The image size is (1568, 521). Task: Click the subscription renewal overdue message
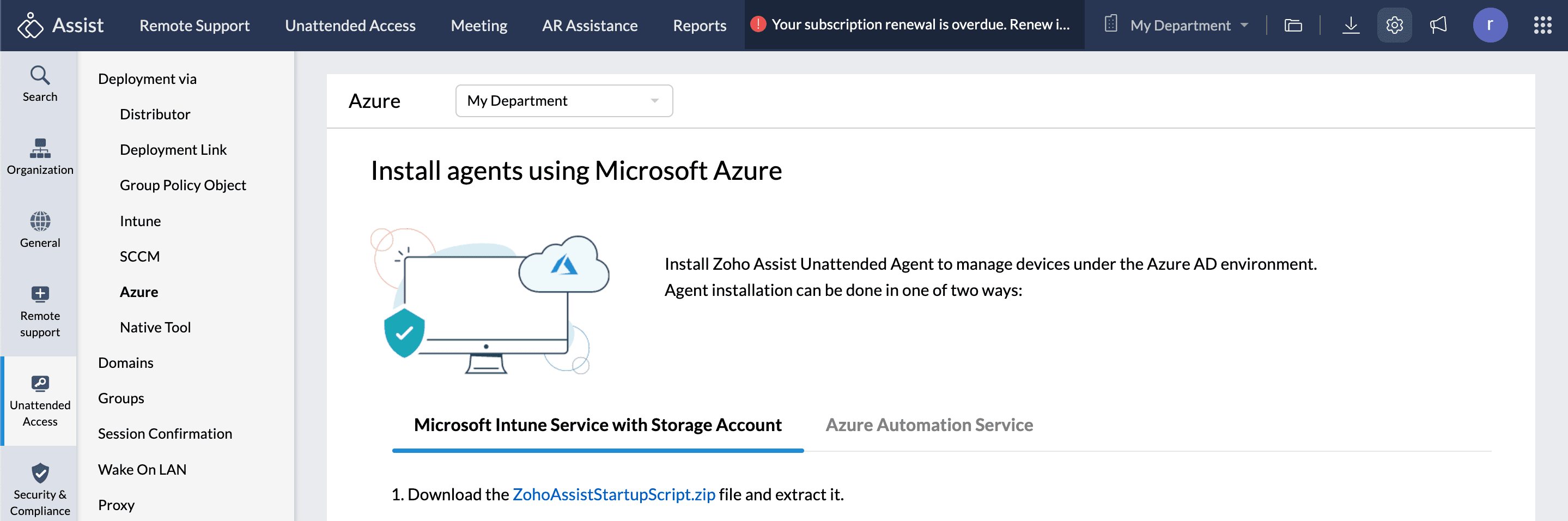pos(920,25)
